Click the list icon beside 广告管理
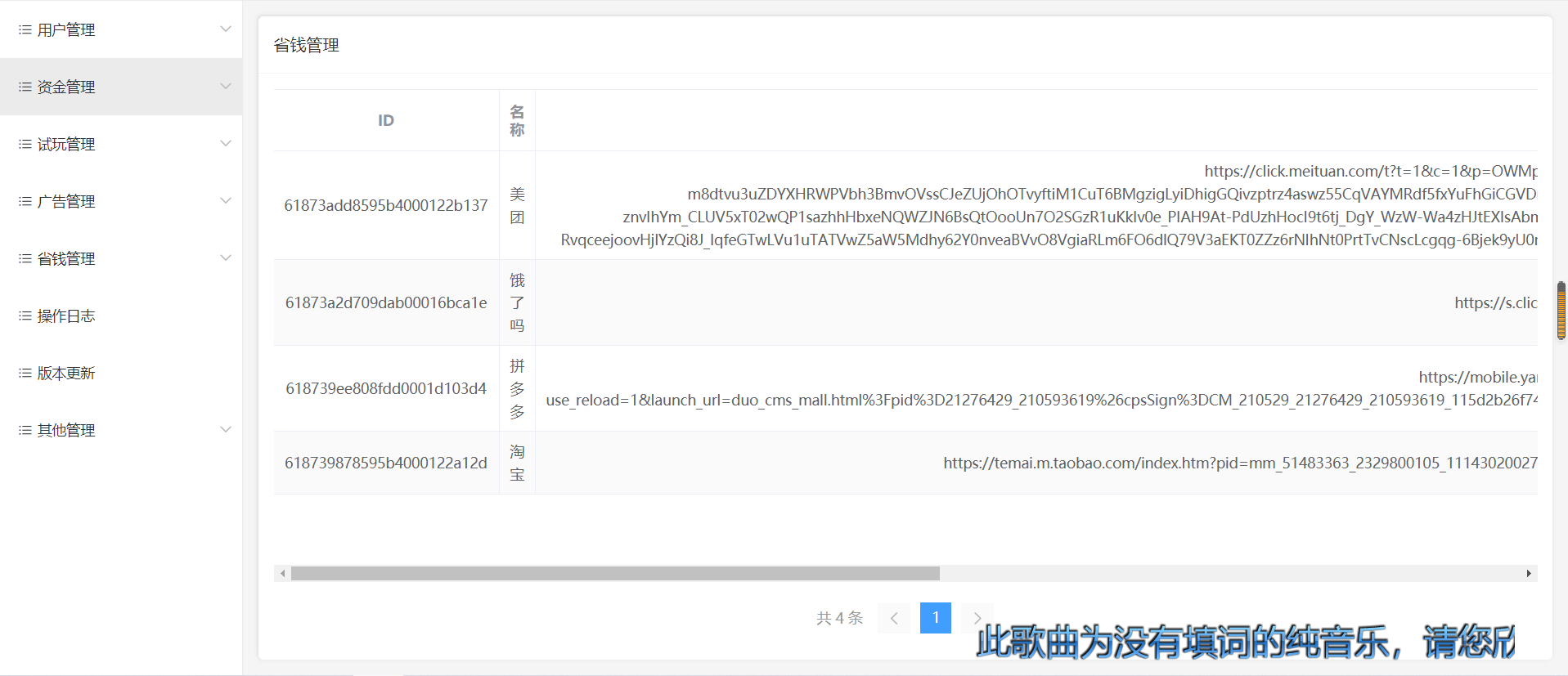The image size is (1568, 676). pos(25,202)
